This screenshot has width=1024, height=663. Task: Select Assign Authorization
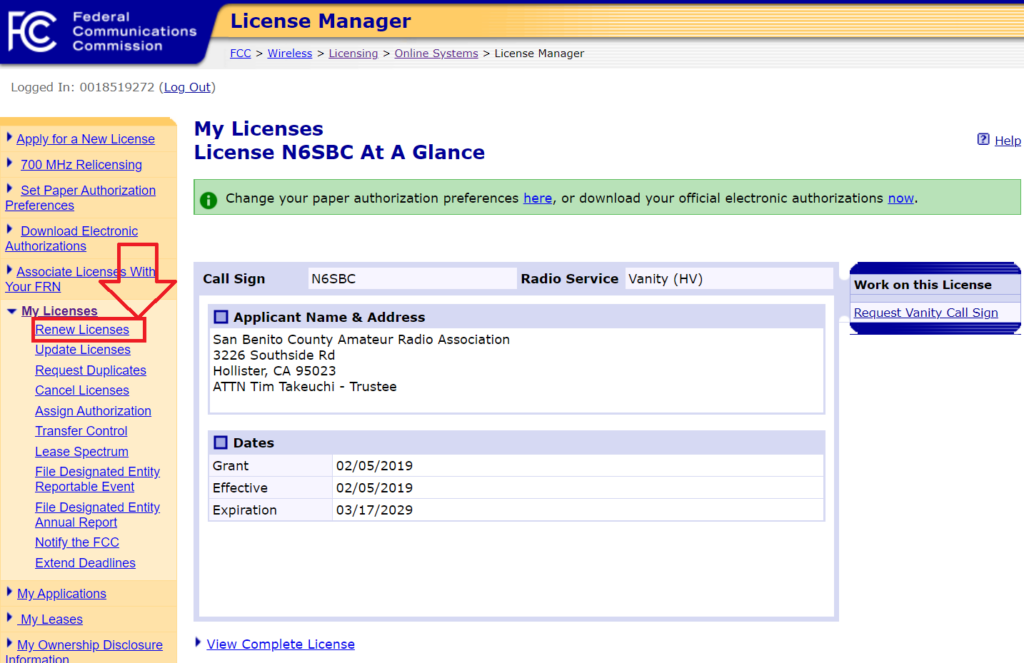[93, 411]
